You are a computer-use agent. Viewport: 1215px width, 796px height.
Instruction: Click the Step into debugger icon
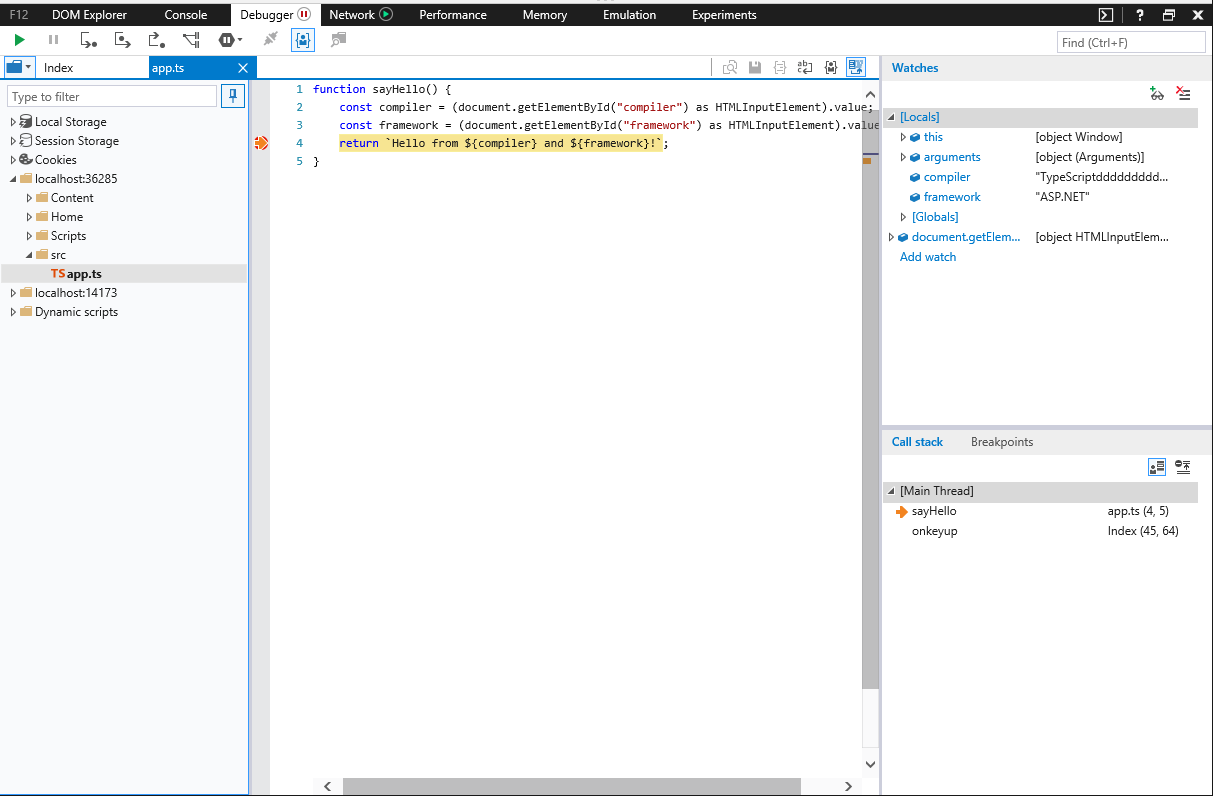89,40
